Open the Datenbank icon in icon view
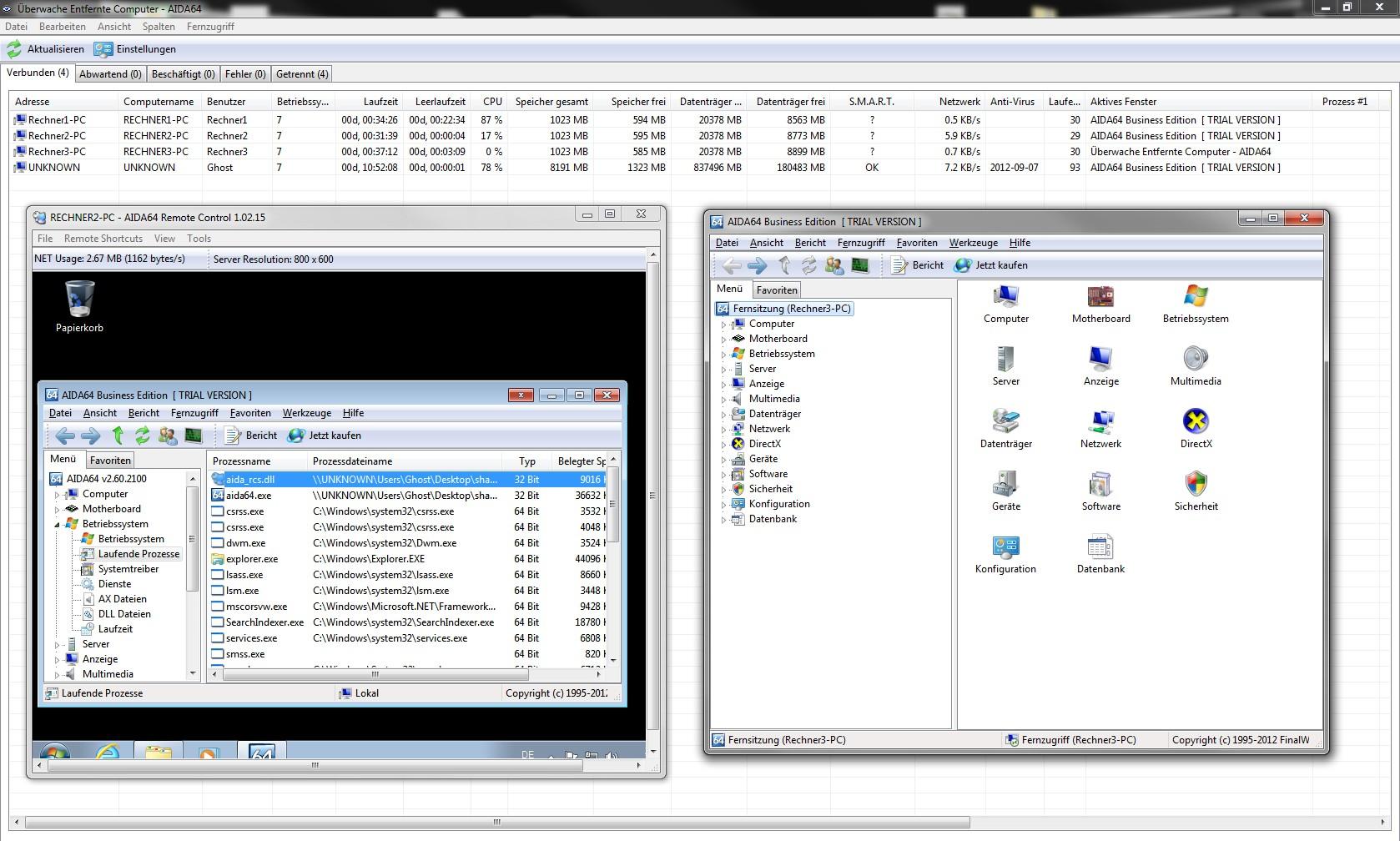Image resolution: width=1400 pixels, height=841 pixels. [1100, 547]
